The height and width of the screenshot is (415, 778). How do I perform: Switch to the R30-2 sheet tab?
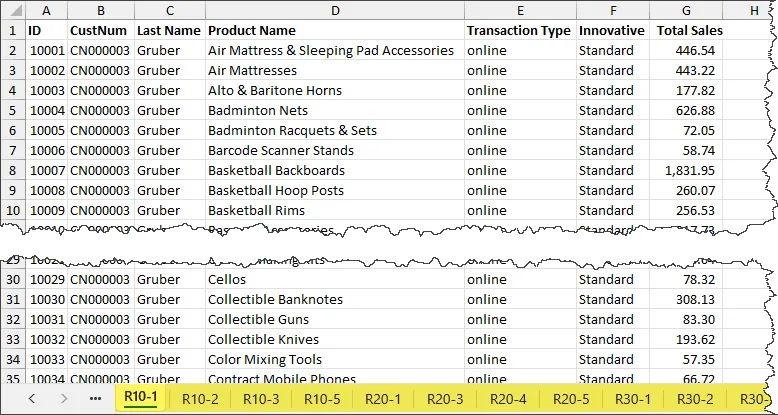coord(694,398)
